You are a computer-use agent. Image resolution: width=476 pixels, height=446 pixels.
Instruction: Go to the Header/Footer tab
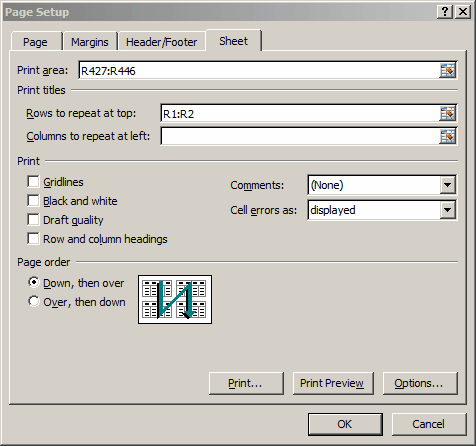[162, 42]
